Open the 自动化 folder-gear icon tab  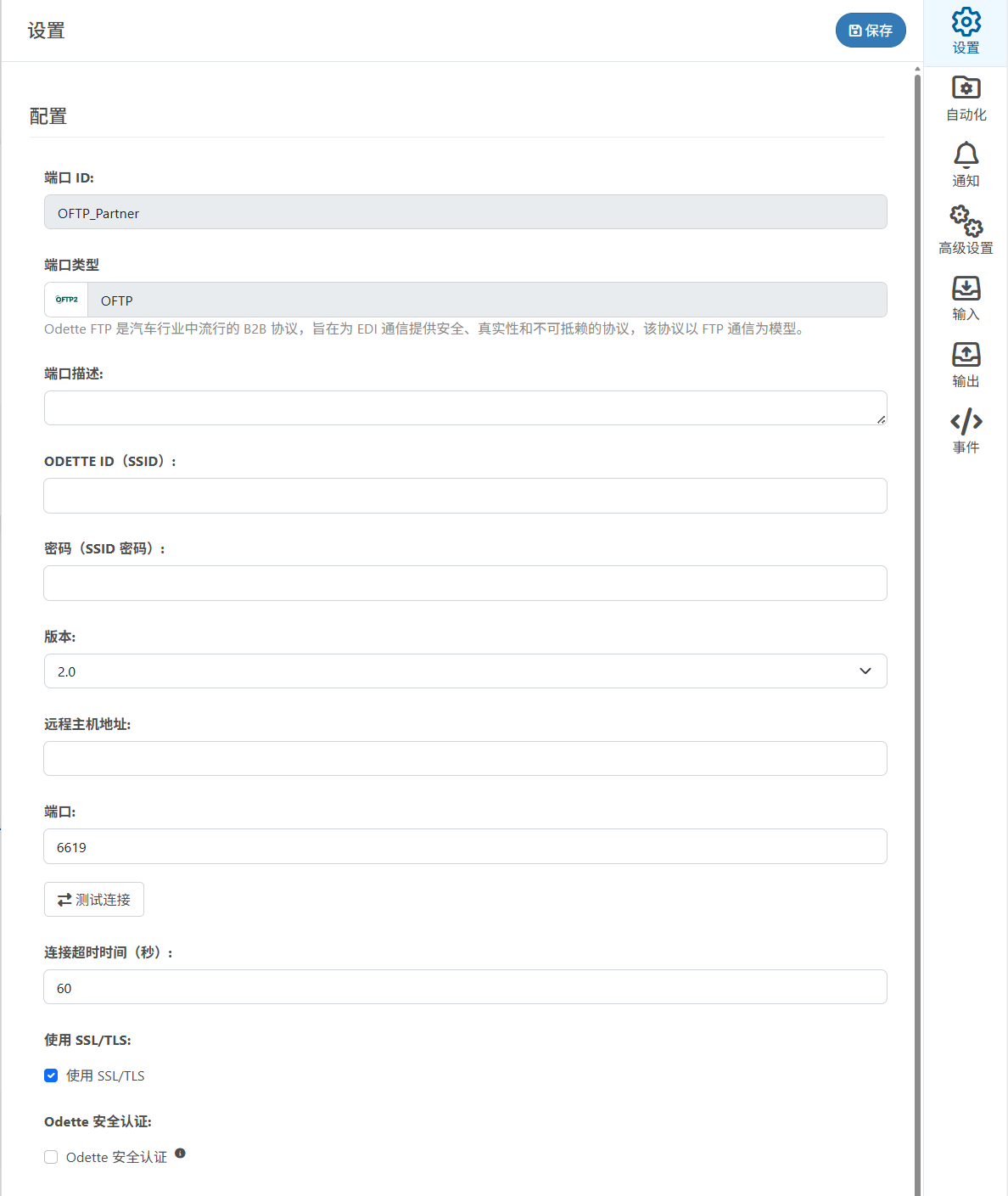[x=966, y=99]
